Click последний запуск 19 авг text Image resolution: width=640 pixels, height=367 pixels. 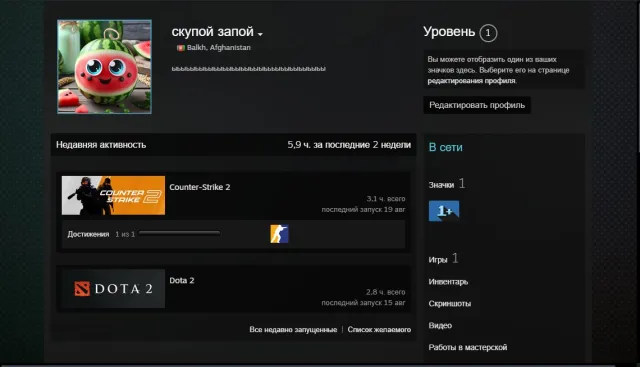tap(363, 209)
